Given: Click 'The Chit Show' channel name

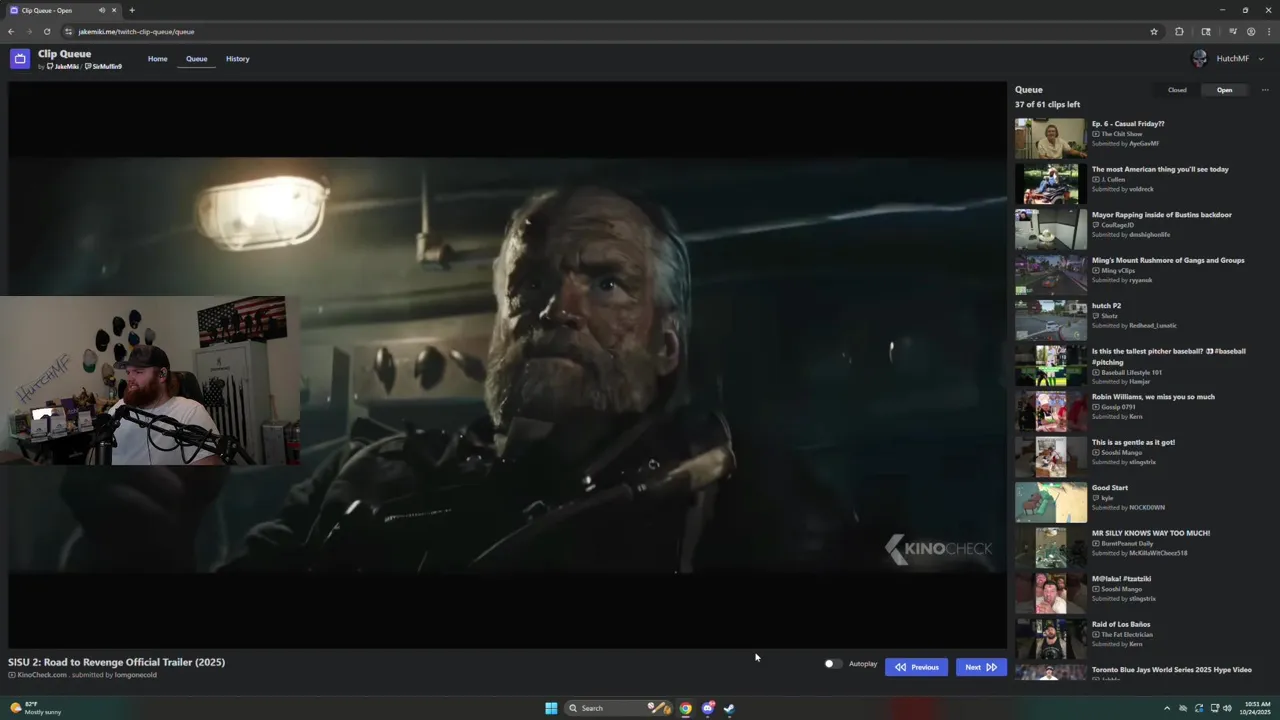Looking at the screenshot, I should (1121, 134).
